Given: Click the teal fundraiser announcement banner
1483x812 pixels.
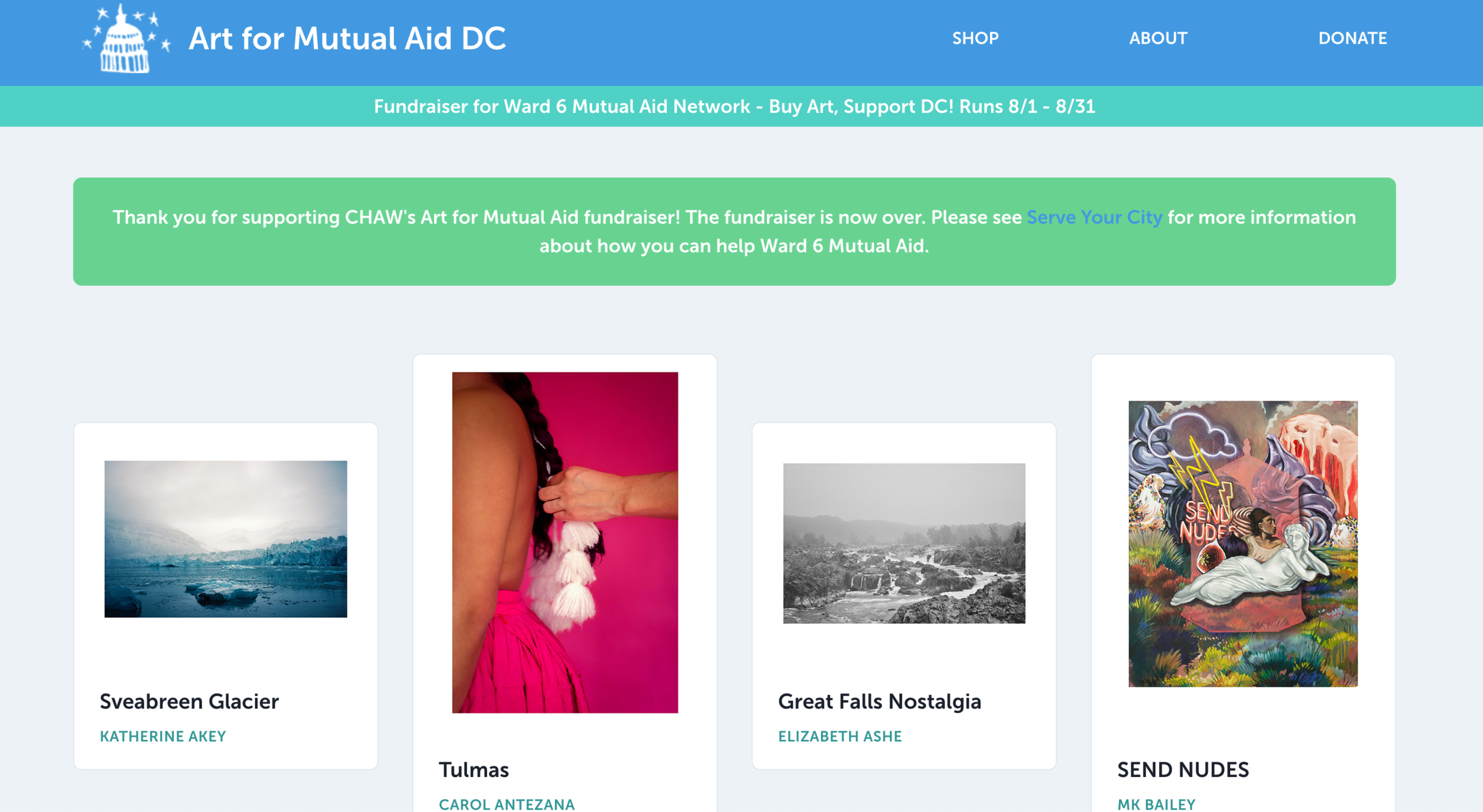Looking at the screenshot, I should (734, 107).
